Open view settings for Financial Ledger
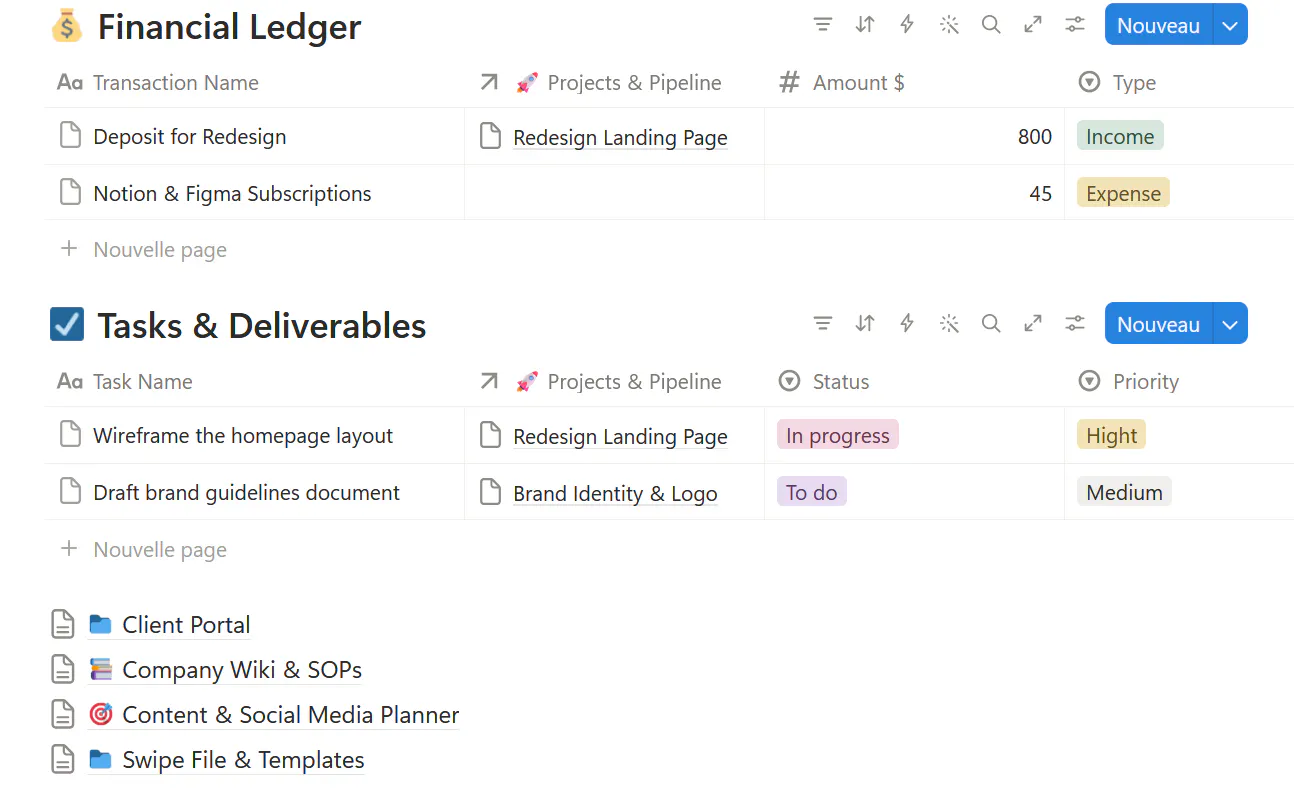 click(x=1075, y=25)
